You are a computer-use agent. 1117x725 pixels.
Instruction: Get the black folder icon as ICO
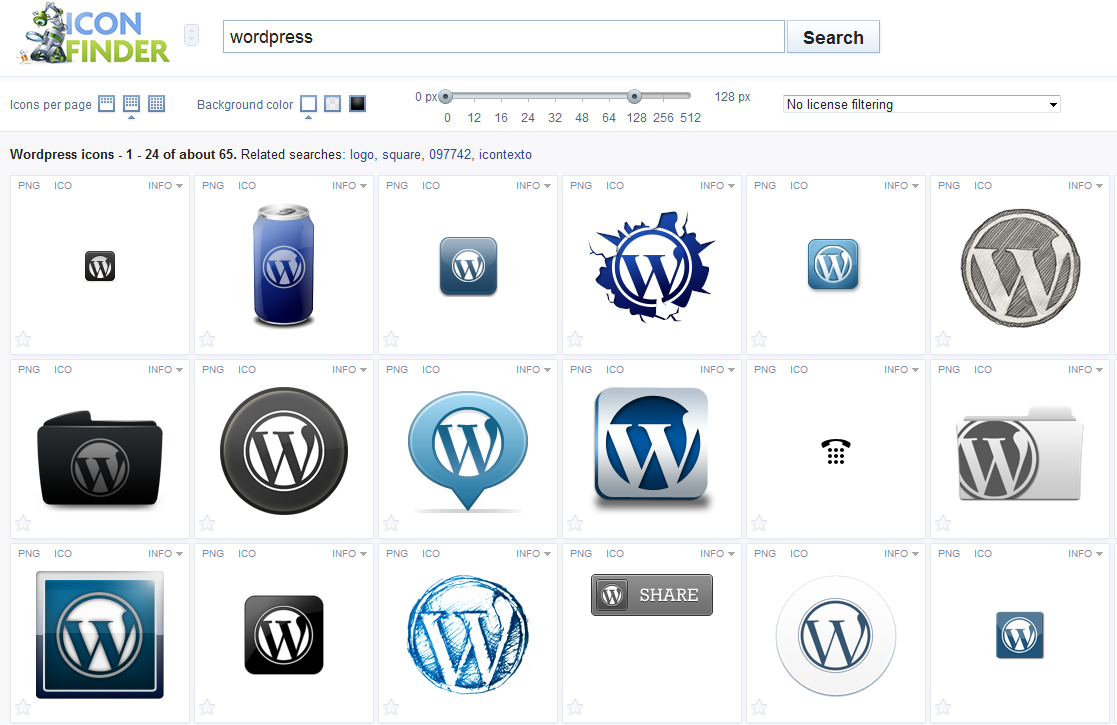click(63, 370)
